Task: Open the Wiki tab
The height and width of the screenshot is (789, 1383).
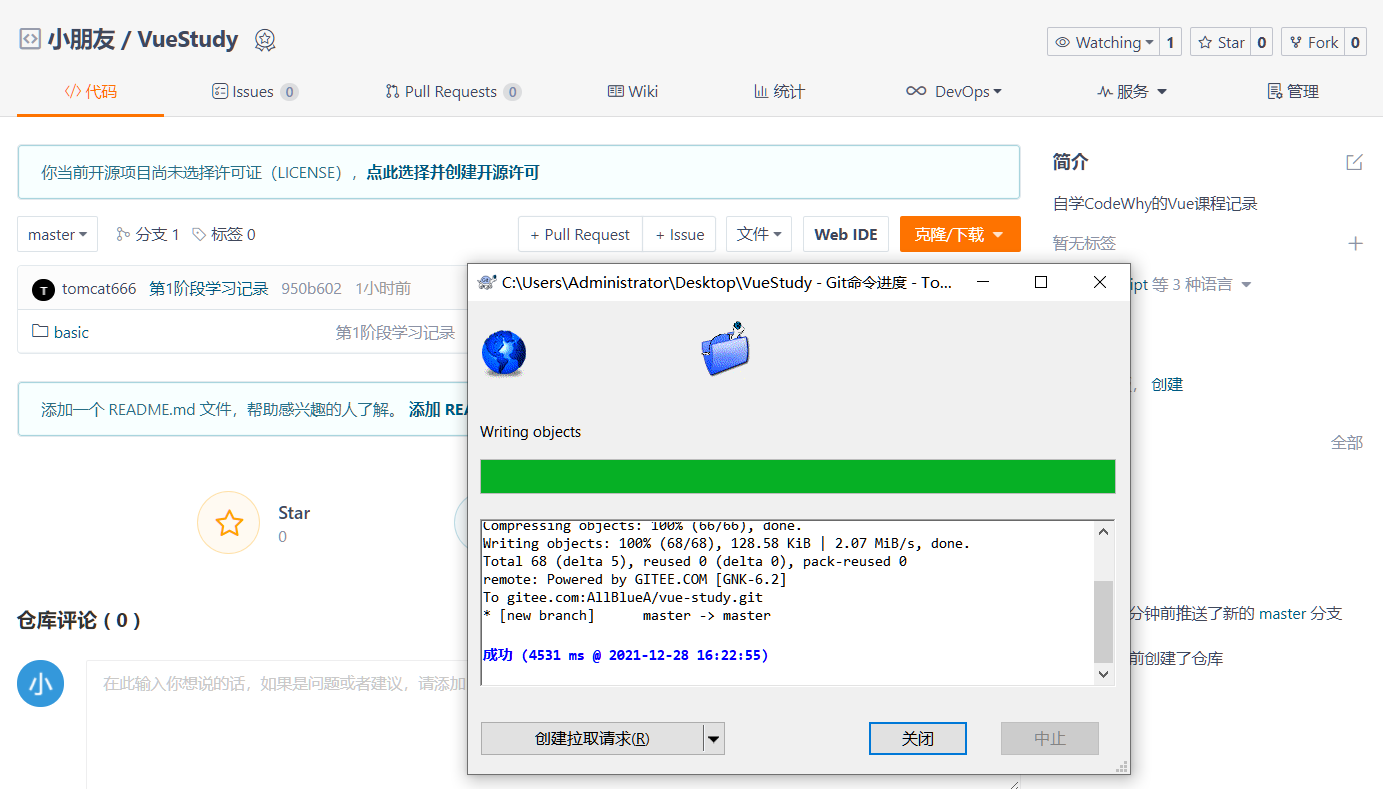Action: pos(632,91)
